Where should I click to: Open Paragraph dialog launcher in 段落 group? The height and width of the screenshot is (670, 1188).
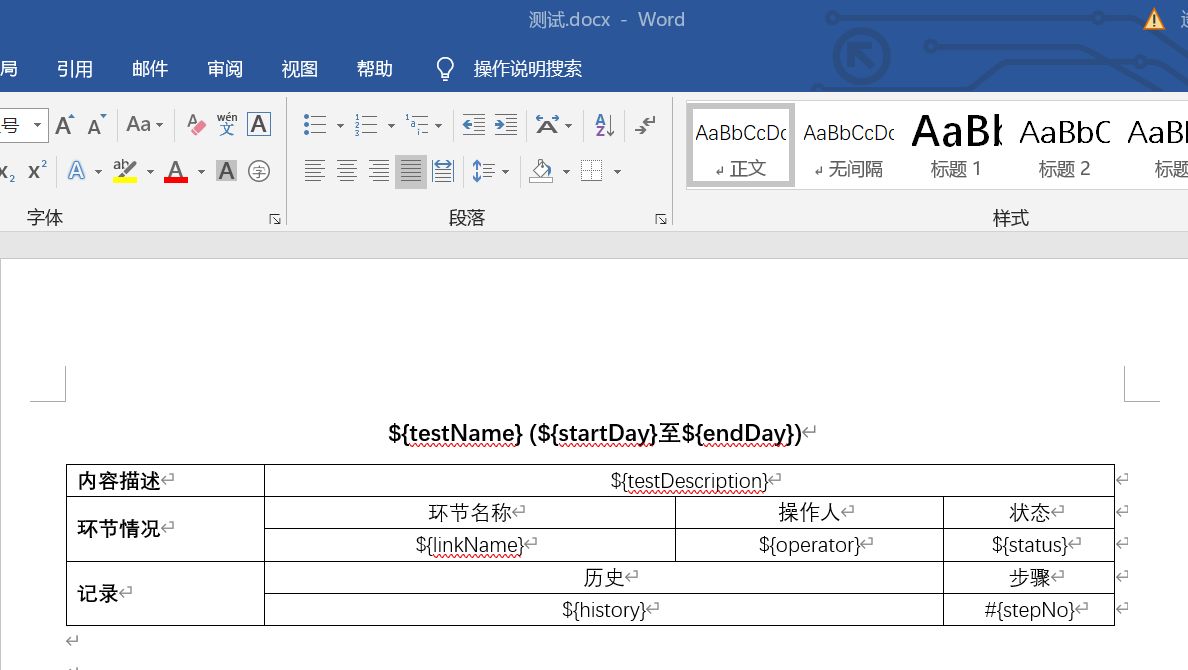pos(661,219)
